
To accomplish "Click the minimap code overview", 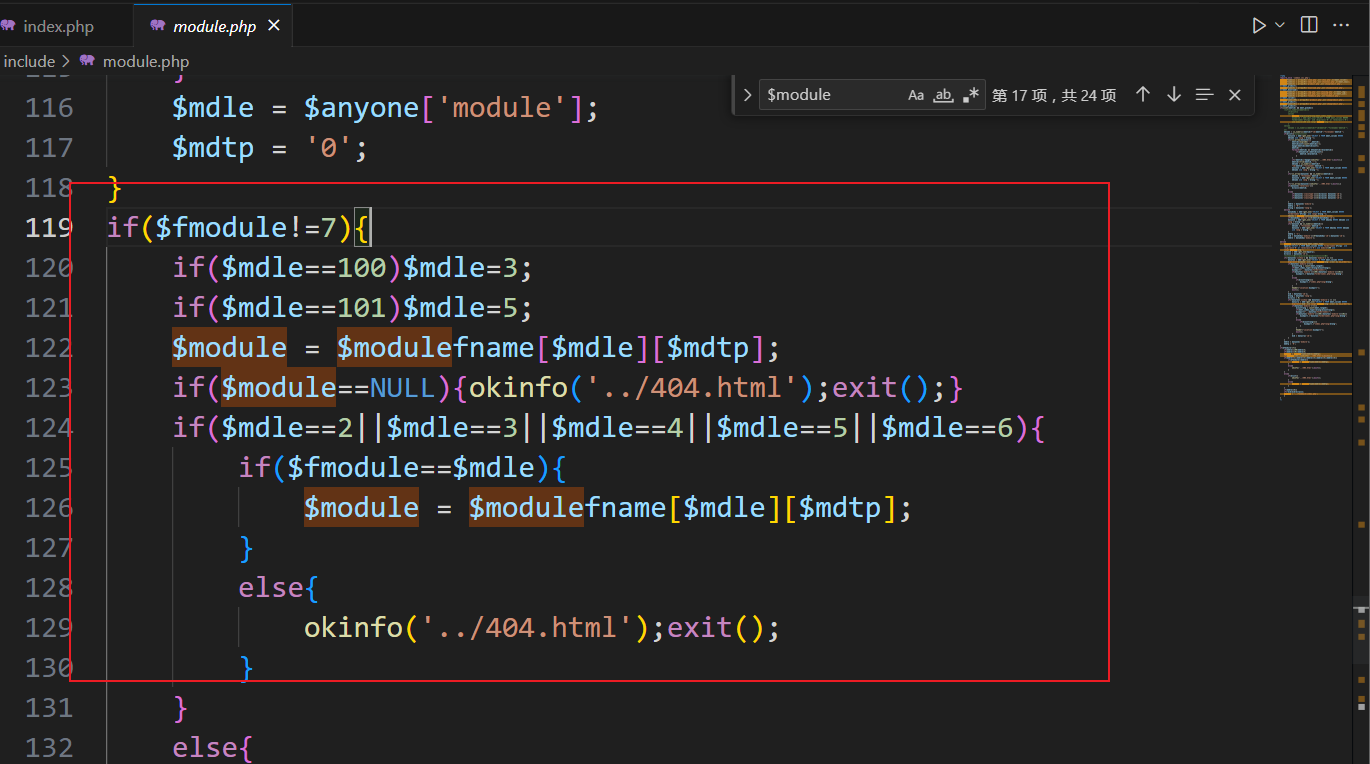I will (x=1315, y=240).
